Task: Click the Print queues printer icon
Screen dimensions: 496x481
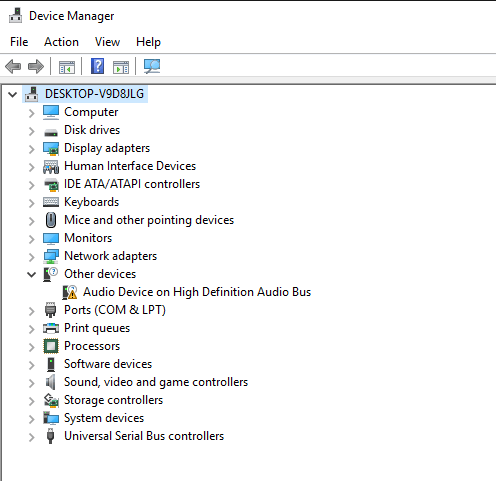Action: pos(51,328)
